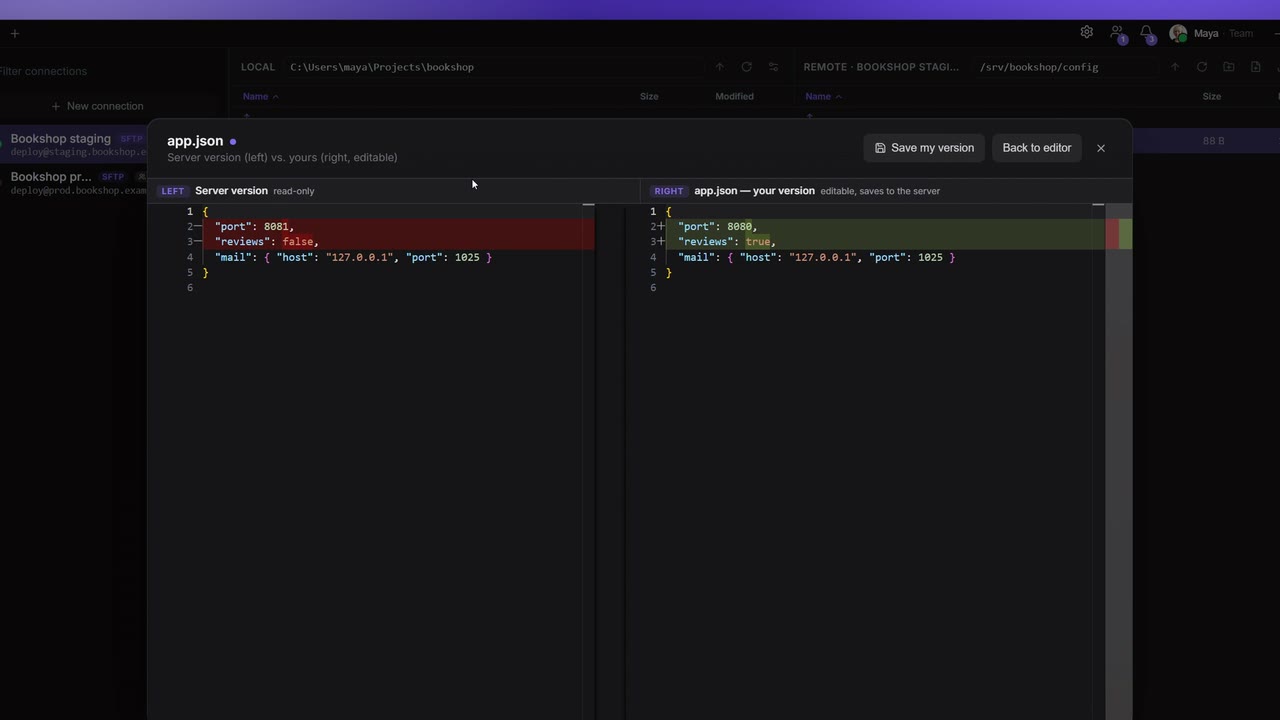
Task: Sort LOCAL pane by Size column
Action: pos(649,96)
